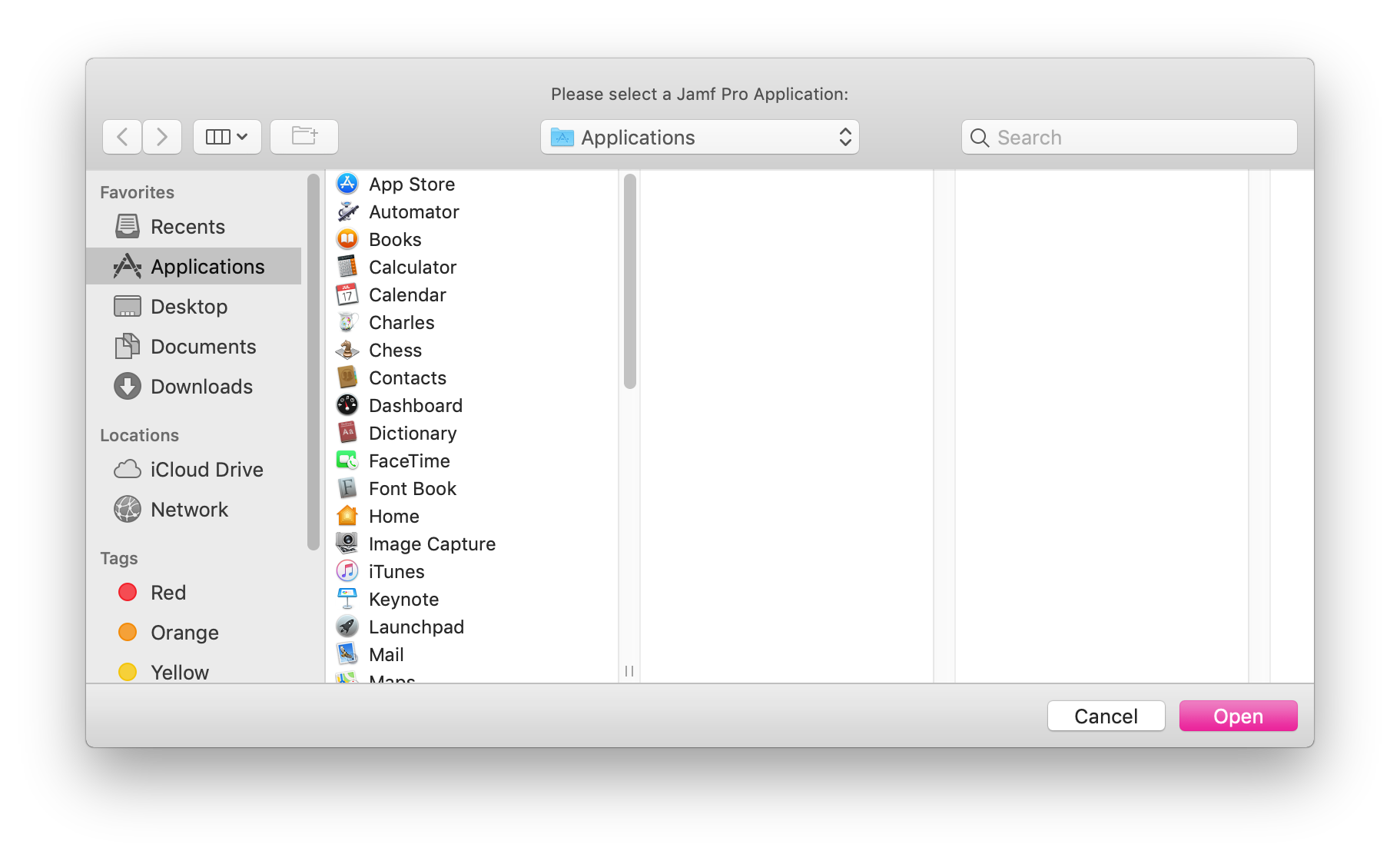This screenshot has height=861, width=1400.
Task: Click the Contacts app icon
Action: pos(347,377)
